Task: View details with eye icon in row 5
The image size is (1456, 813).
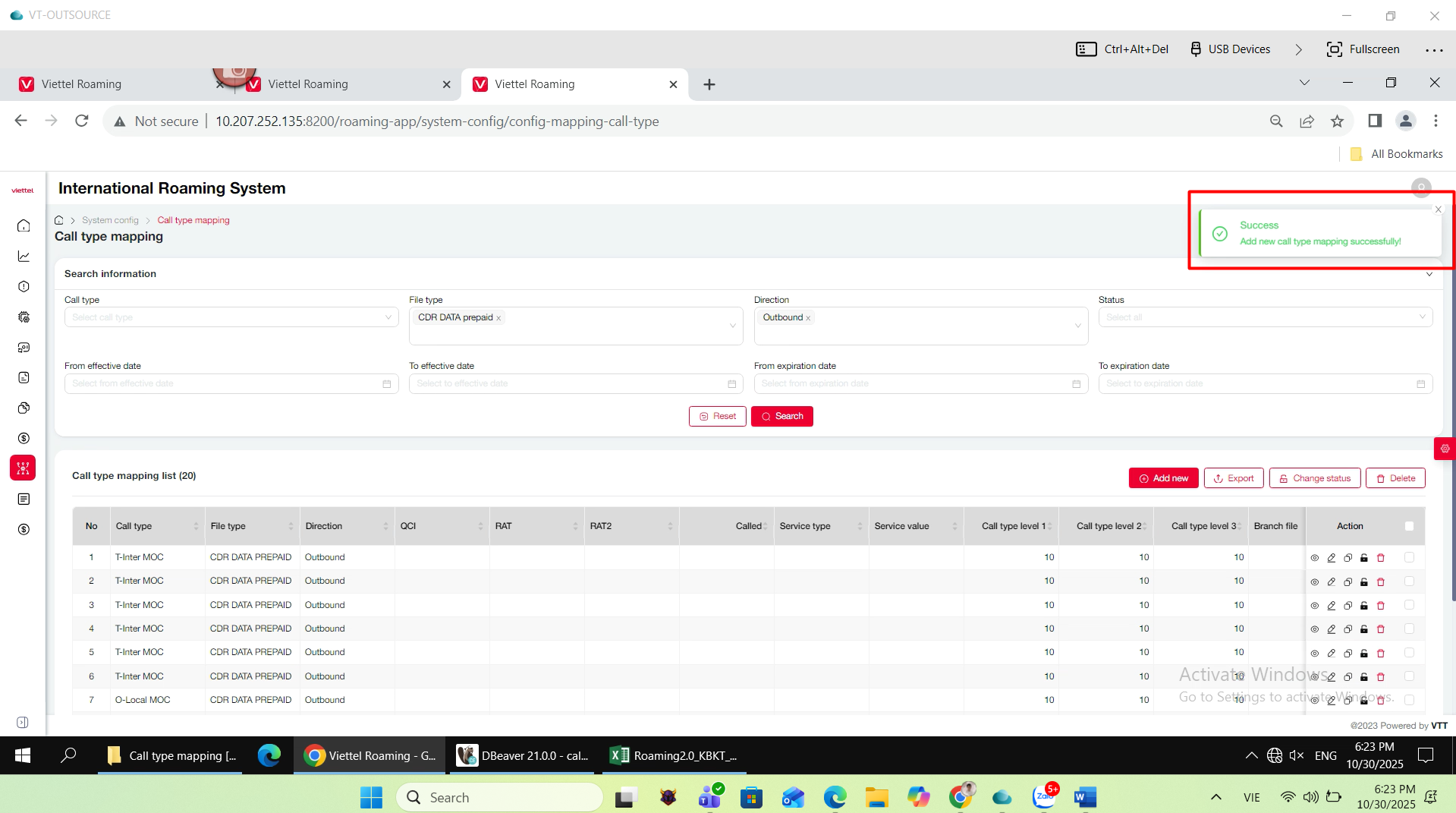Action: pyautogui.click(x=1314, y=653)
